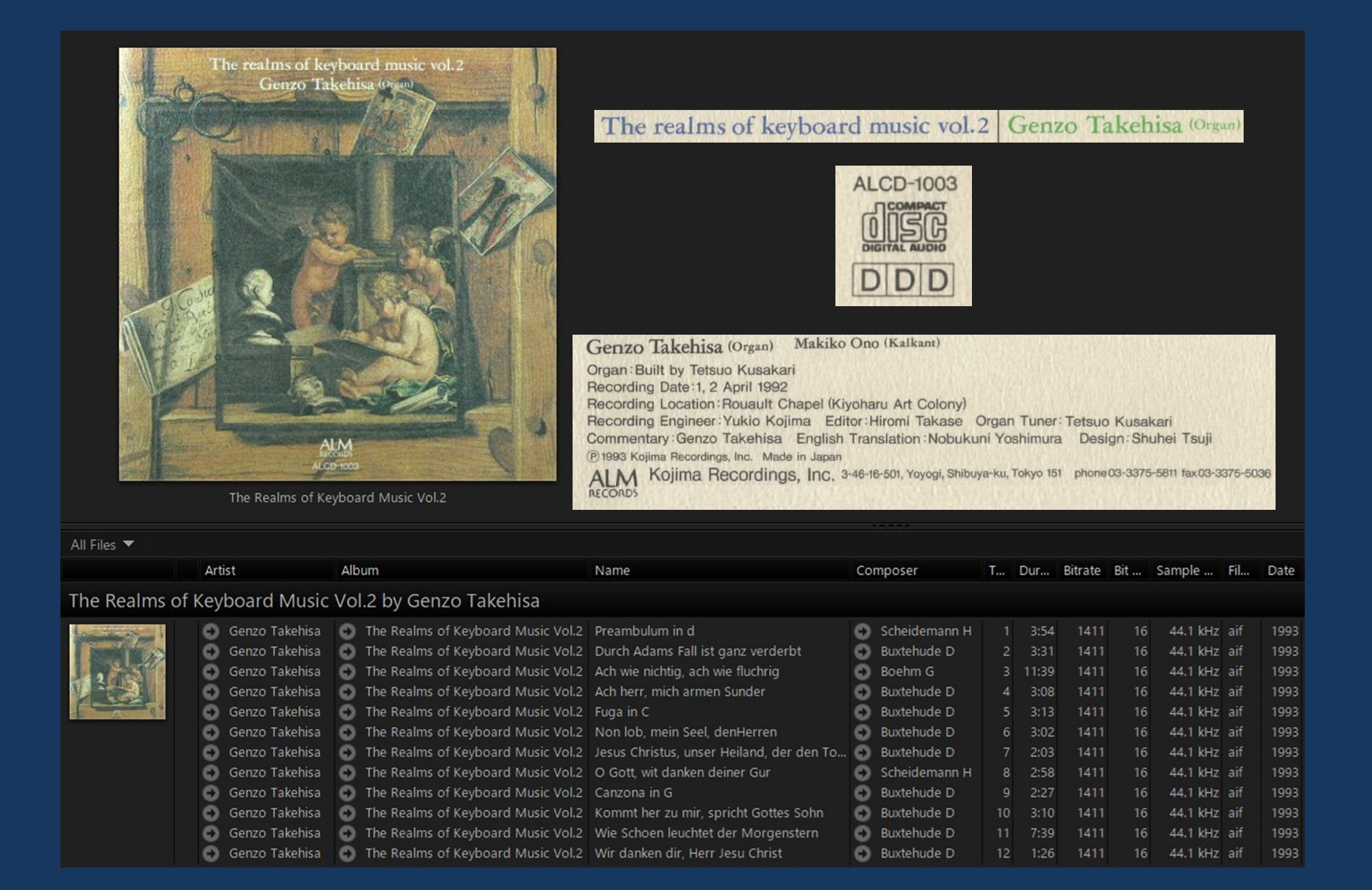The width and height of the screenshot is (1372, 890).
Task: Sort by the Bitrate column header
Action: (x=1082, y=570)
